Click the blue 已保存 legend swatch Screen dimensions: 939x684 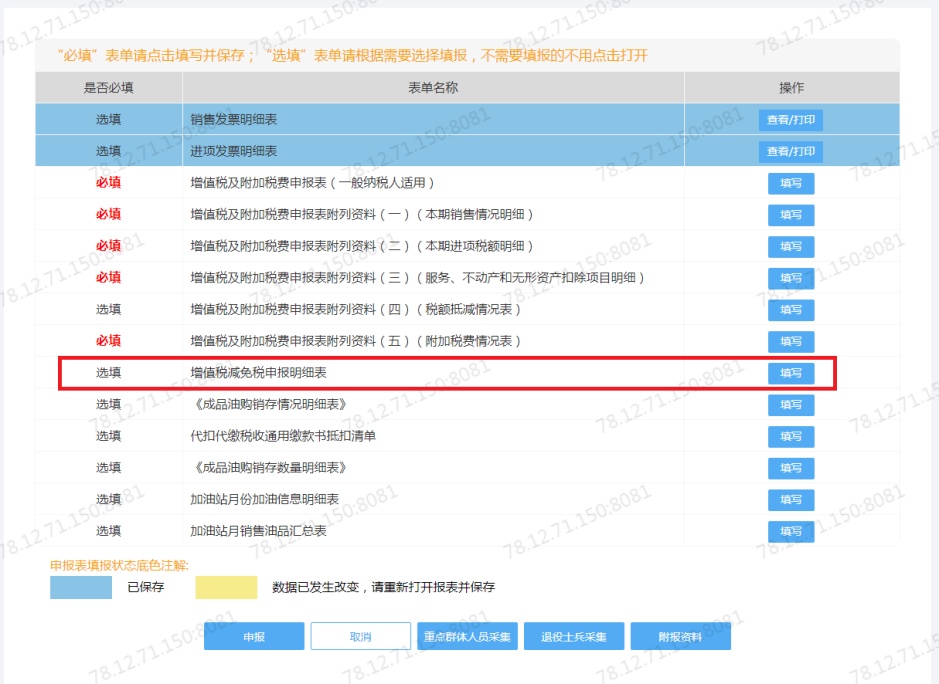point(81,588)
